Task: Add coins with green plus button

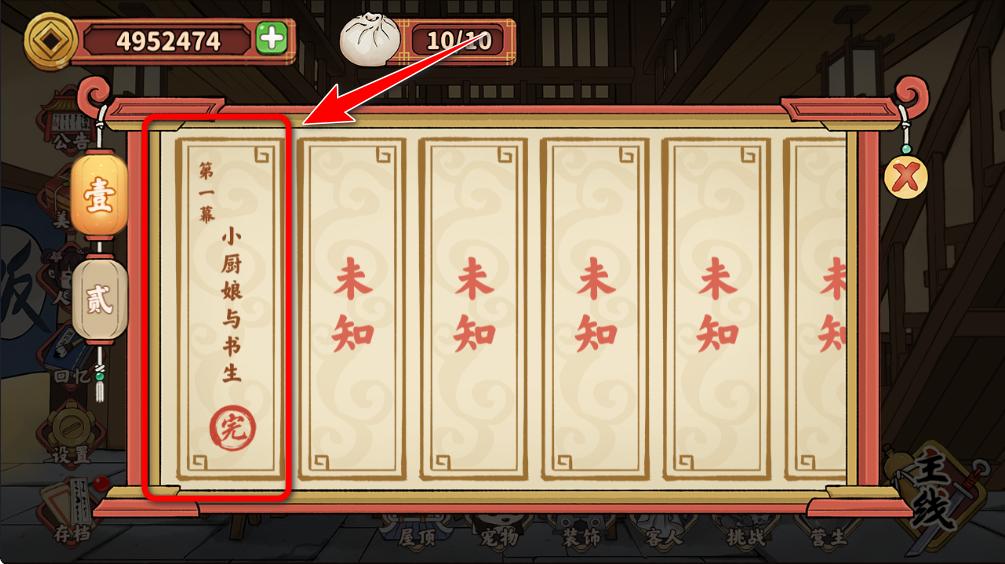Action: coord(272,39)
